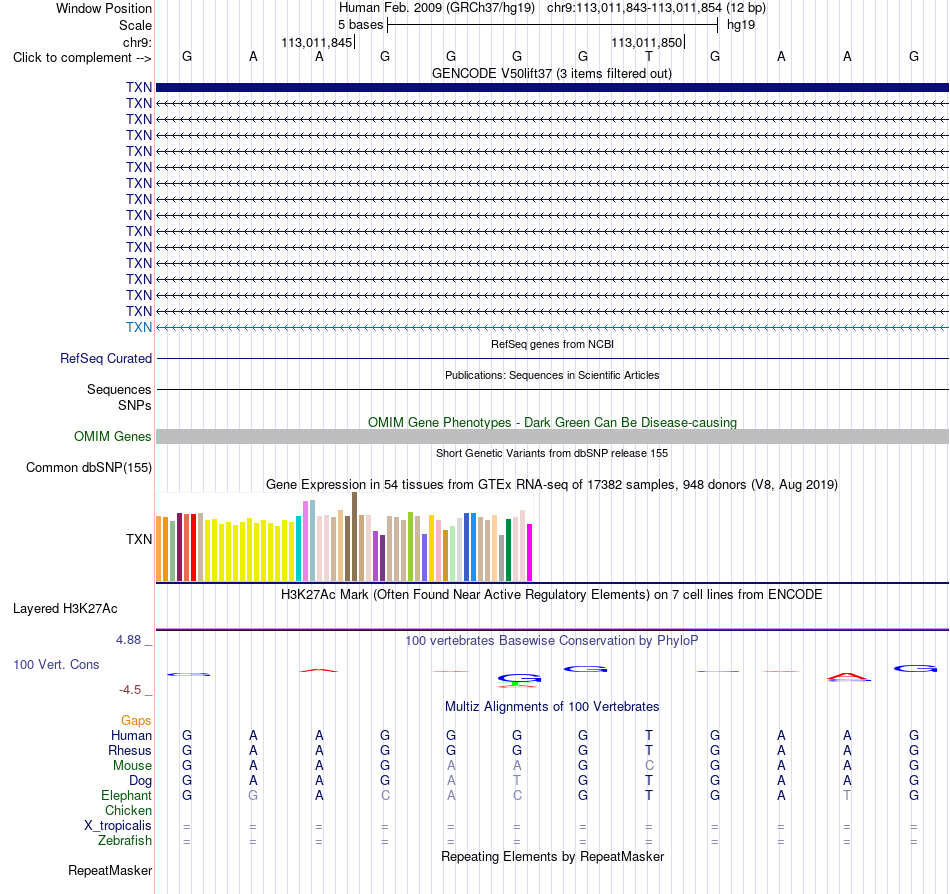Click the Layered H3K27Ac label
Image resolution: width=950 pixels, height=894 pixels.
[65, 609]
